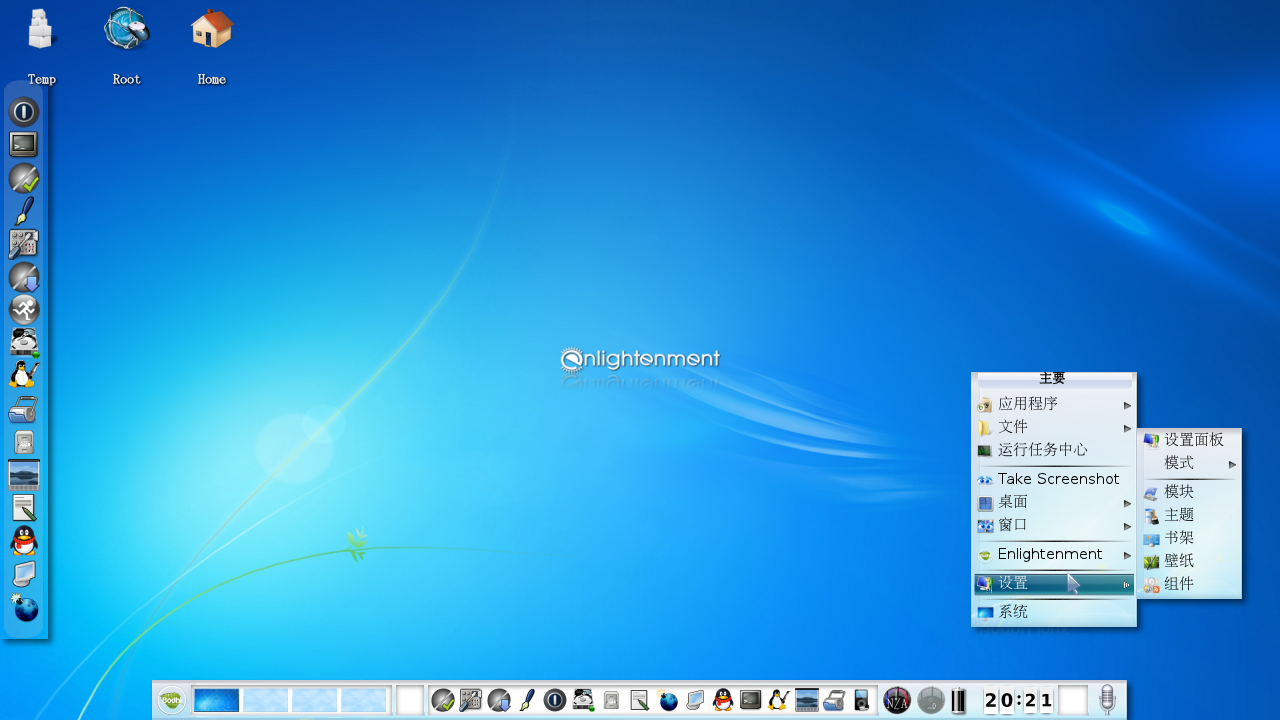Launch the Tux penguin icon on bottom shelf
Image resolution: width=1280 pixels, height=720 pixels.
(x=779, y=700)
